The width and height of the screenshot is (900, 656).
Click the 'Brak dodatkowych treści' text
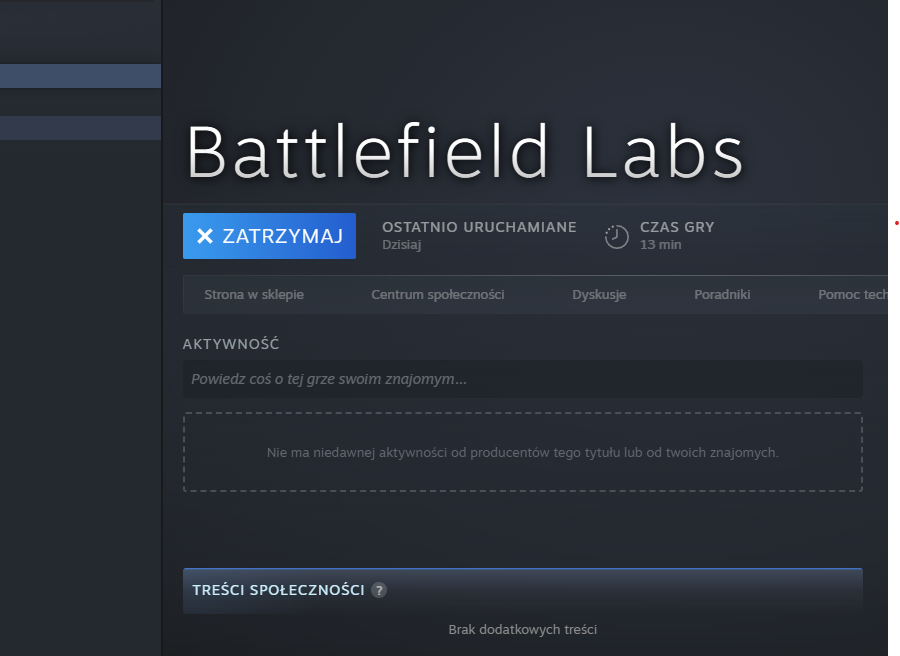click(x=522, y=630)
